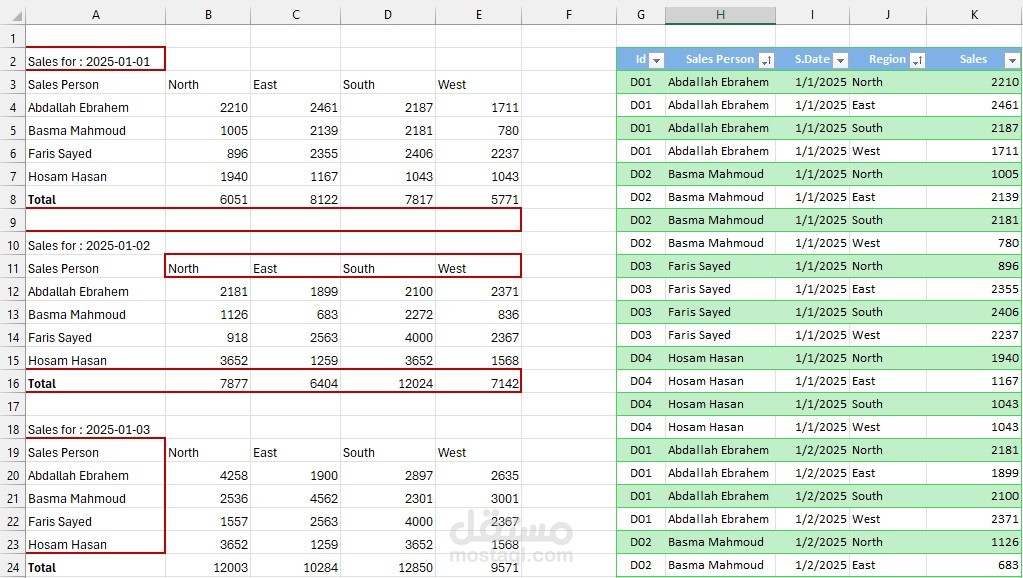Open the S.Date column filter dropdown
This screenshot has height=578, width=1023.
pos(840,61)
